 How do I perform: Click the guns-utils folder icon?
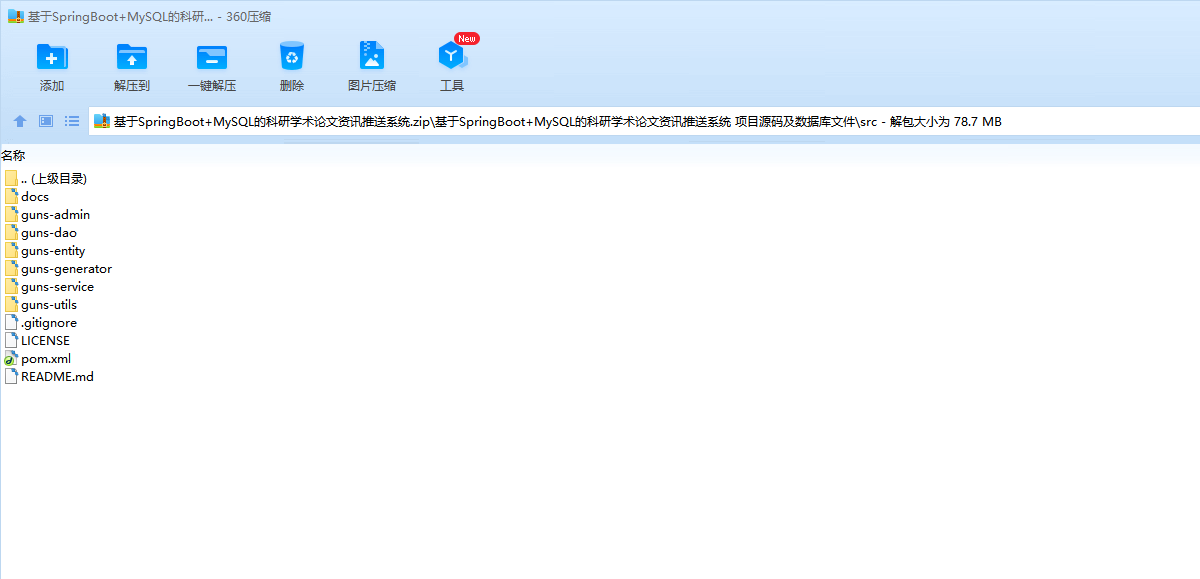tap(11, 304)
